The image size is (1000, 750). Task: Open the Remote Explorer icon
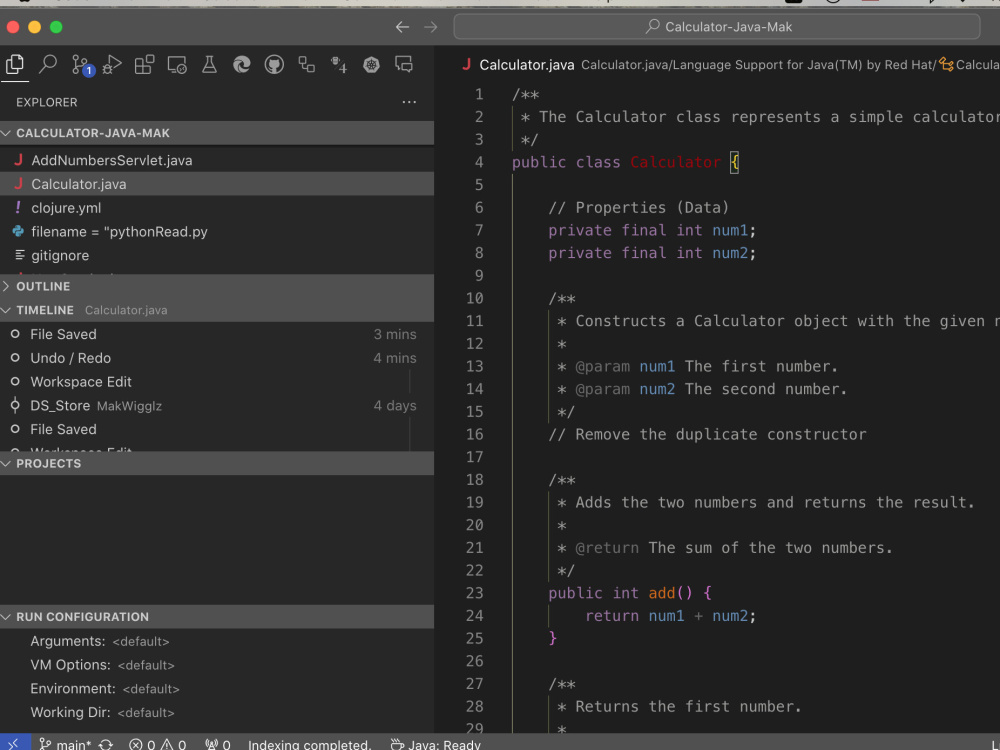pos(177,64)
